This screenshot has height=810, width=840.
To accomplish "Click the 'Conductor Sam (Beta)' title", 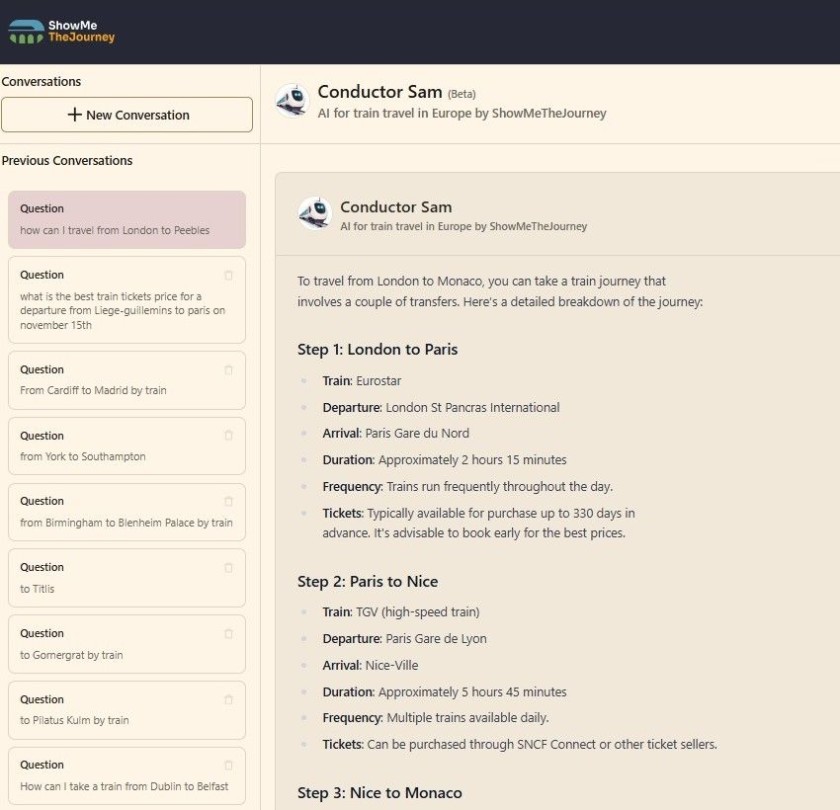I will [396, 92].
